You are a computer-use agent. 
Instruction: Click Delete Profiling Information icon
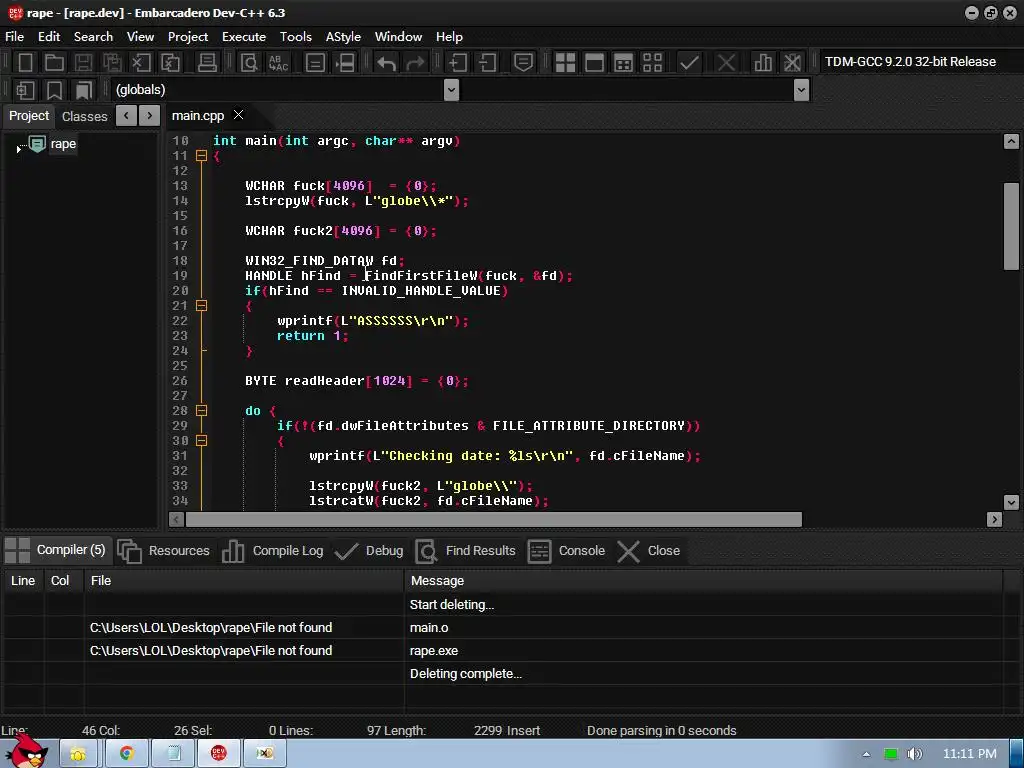click(x=792, y=62)
